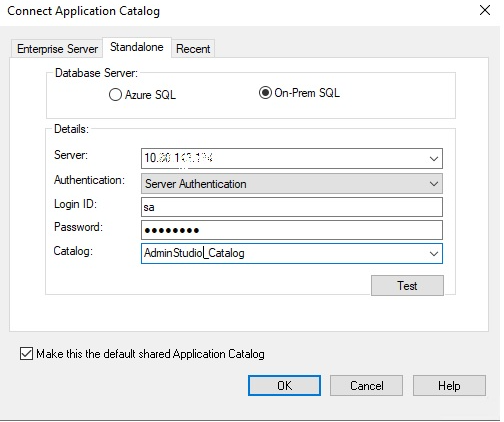Select the Standalone tab
The image size is (504, 422).
pyautogui.click(x=137, y=47)
